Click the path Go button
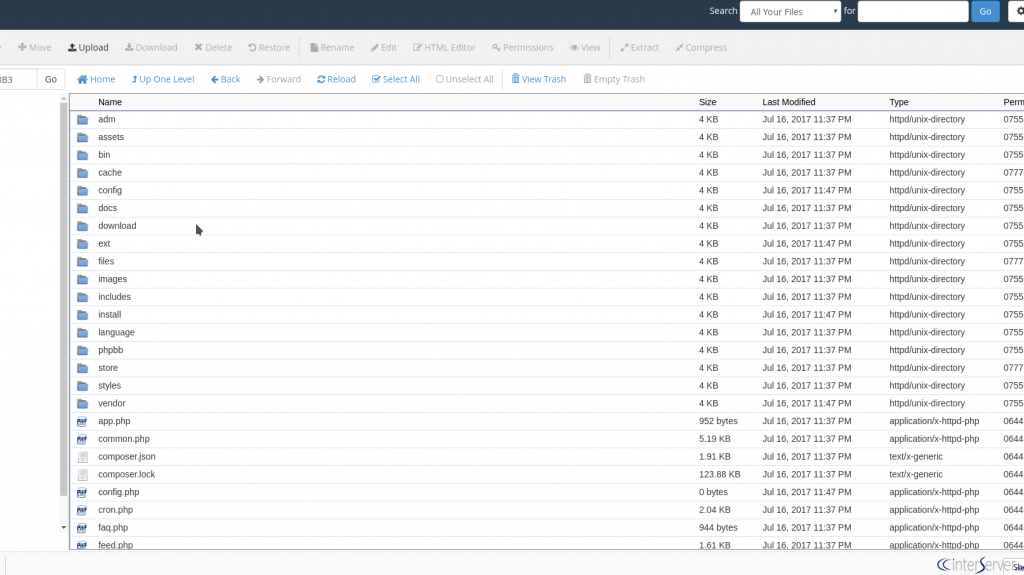This screenshot has height=575, width=1024. (x=50, y=79)
